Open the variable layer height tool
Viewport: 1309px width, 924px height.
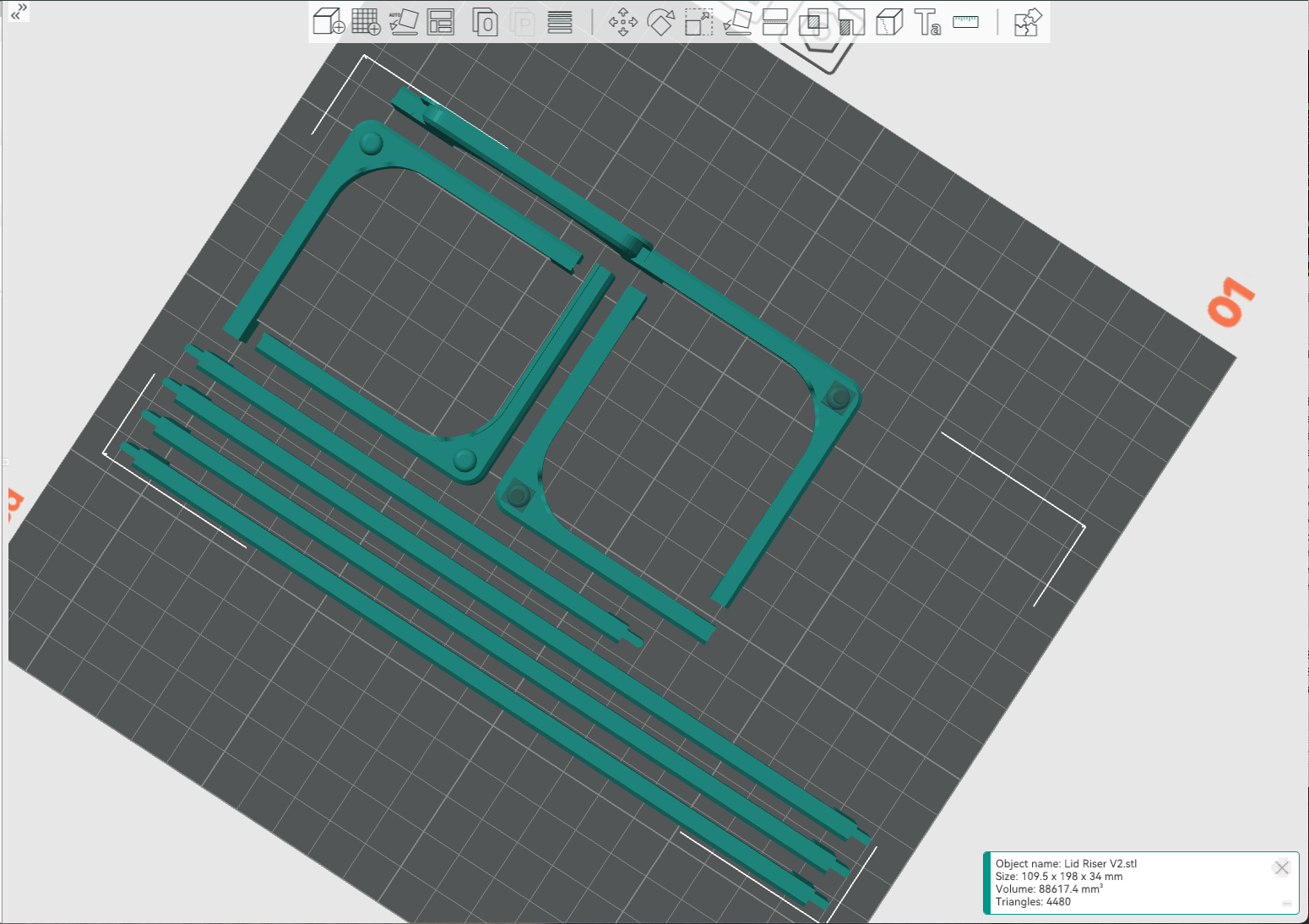(x=560, y=23)
